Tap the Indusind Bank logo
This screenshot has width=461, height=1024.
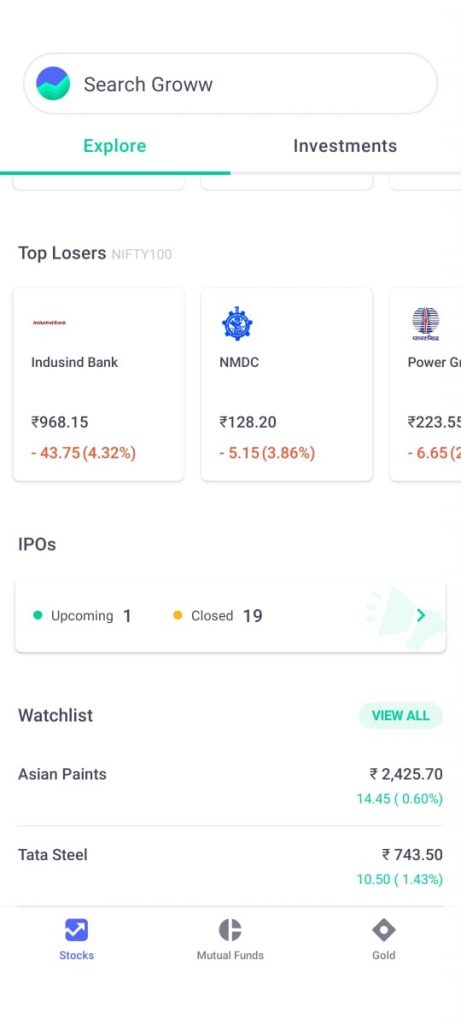[x=50, y=323]
